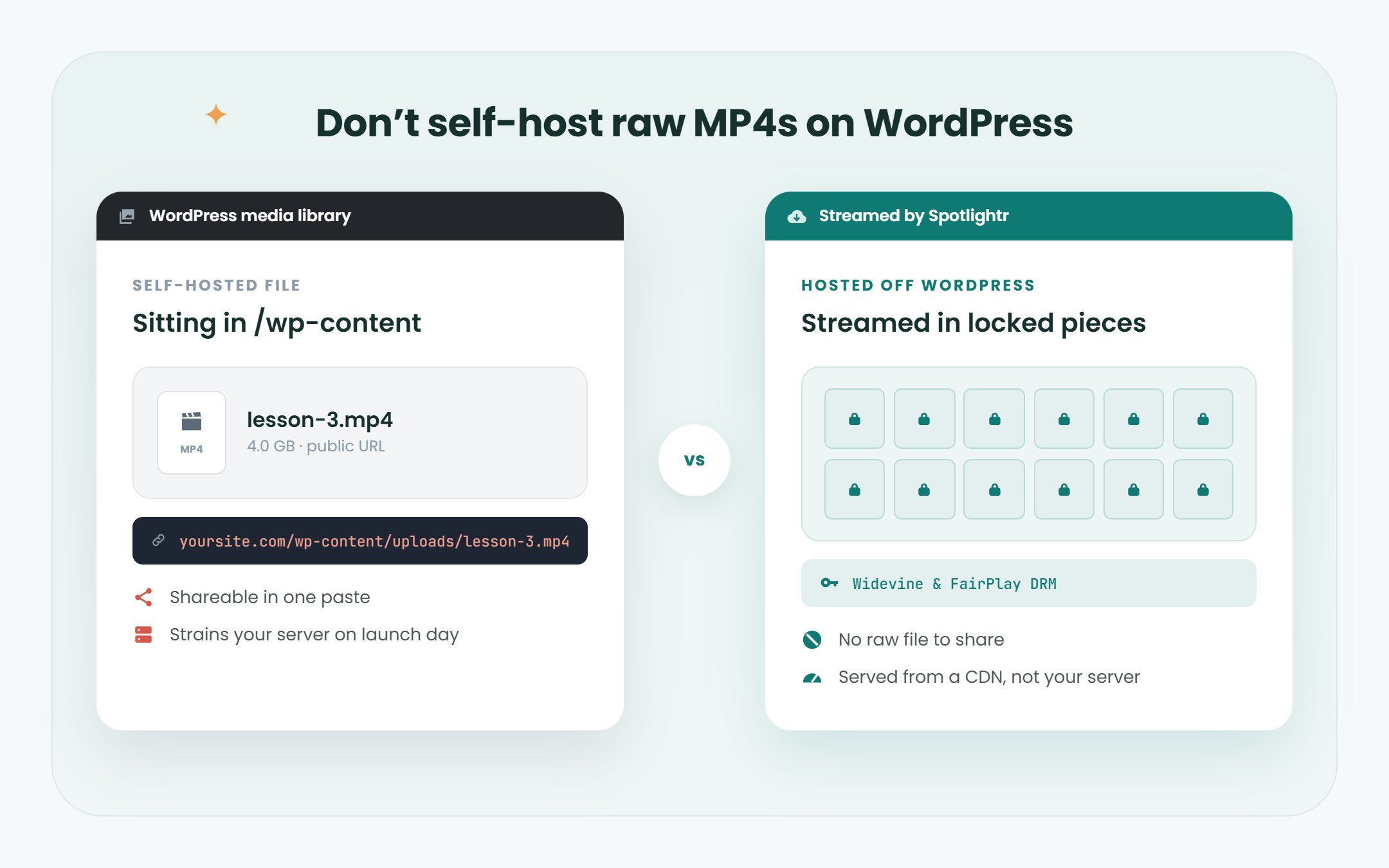Click the blocked circle icon beside No raw file
This screenshot has width=1389, height=868.
tap(812, 639)
